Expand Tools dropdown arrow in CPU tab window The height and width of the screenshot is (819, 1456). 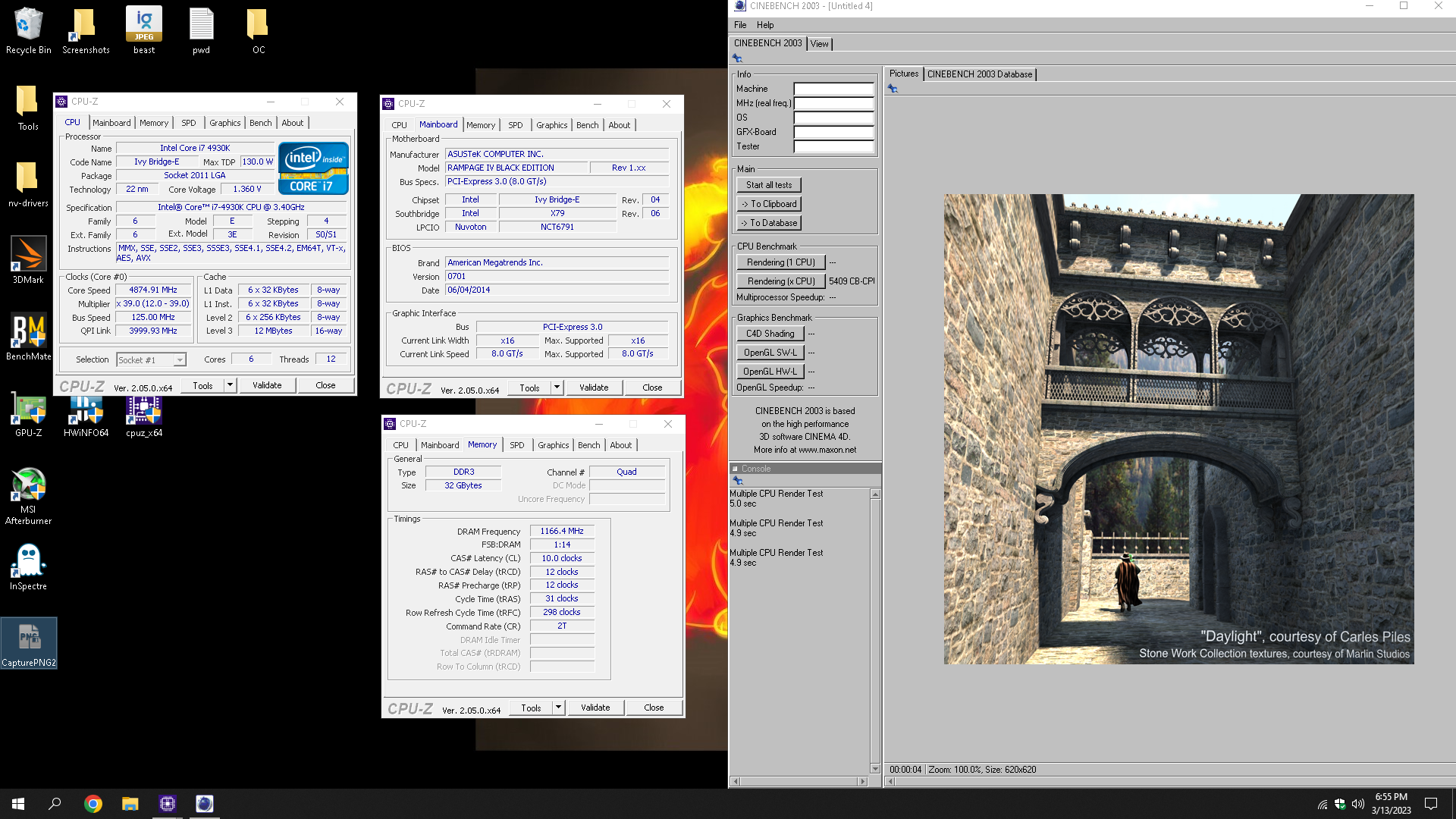[x=230, y=385]
